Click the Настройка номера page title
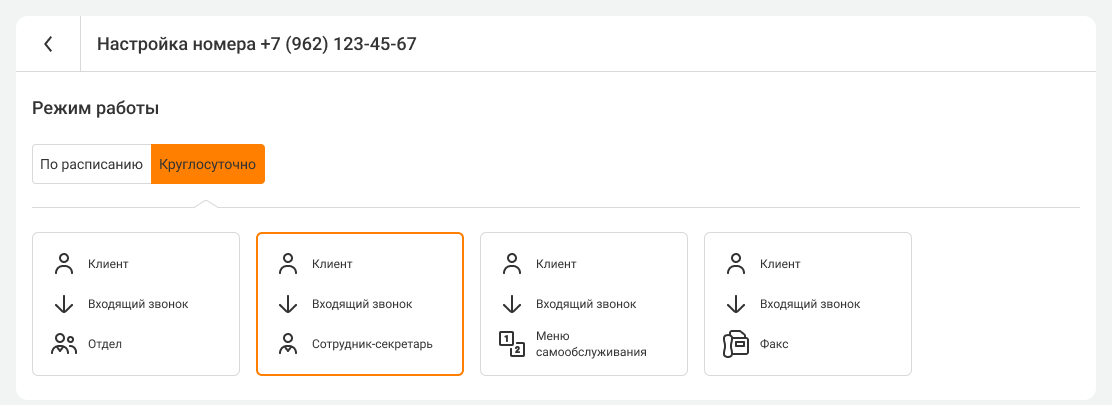 tap(256, 44)
